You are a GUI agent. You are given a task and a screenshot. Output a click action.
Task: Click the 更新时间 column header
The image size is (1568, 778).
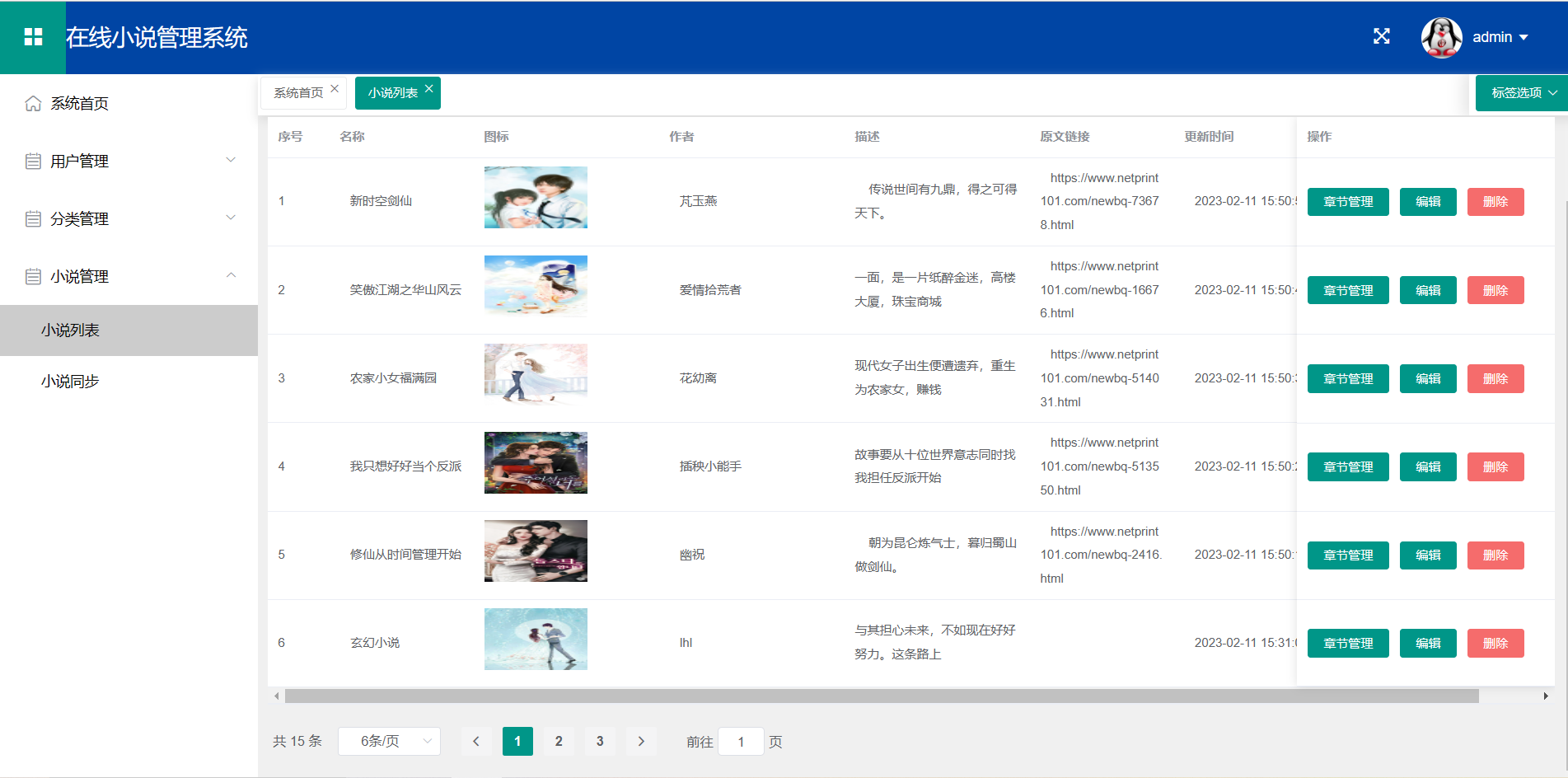pos(1209,137)
